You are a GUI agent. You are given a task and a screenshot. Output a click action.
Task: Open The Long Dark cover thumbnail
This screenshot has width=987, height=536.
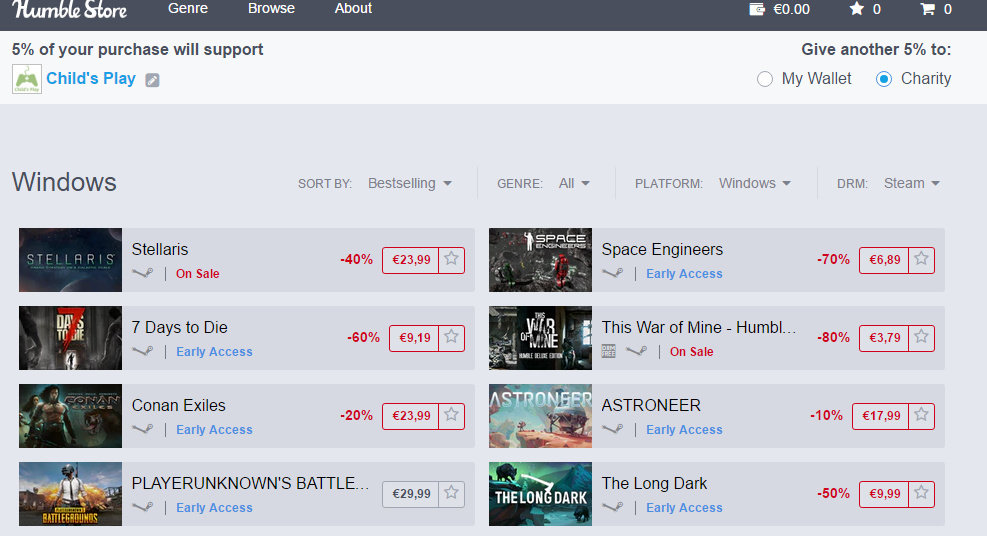541,494
